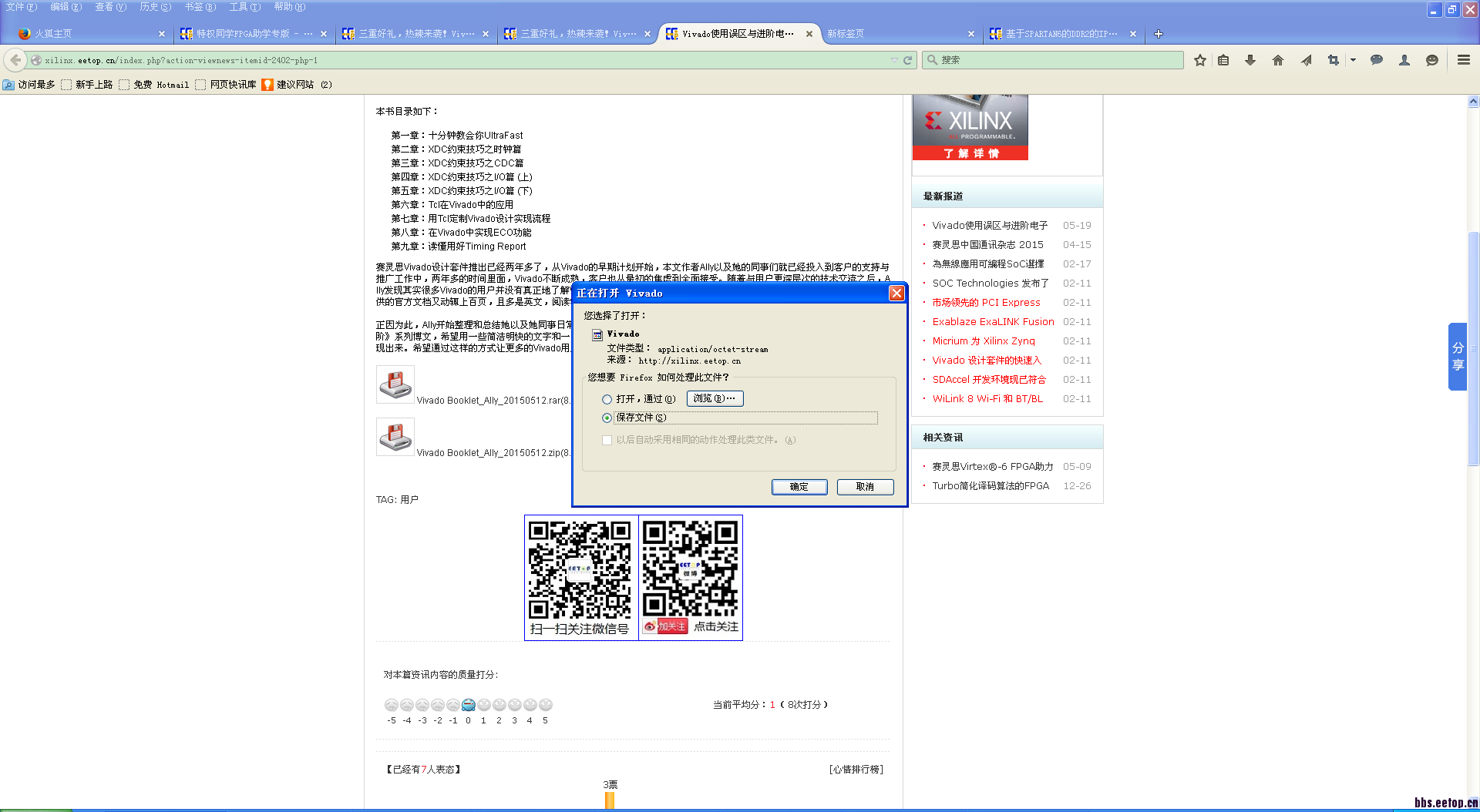This screenshot has height=812, width=1480.
Task: Open the SDAccel 开发环境已符合 link
Action: [989, 380]
